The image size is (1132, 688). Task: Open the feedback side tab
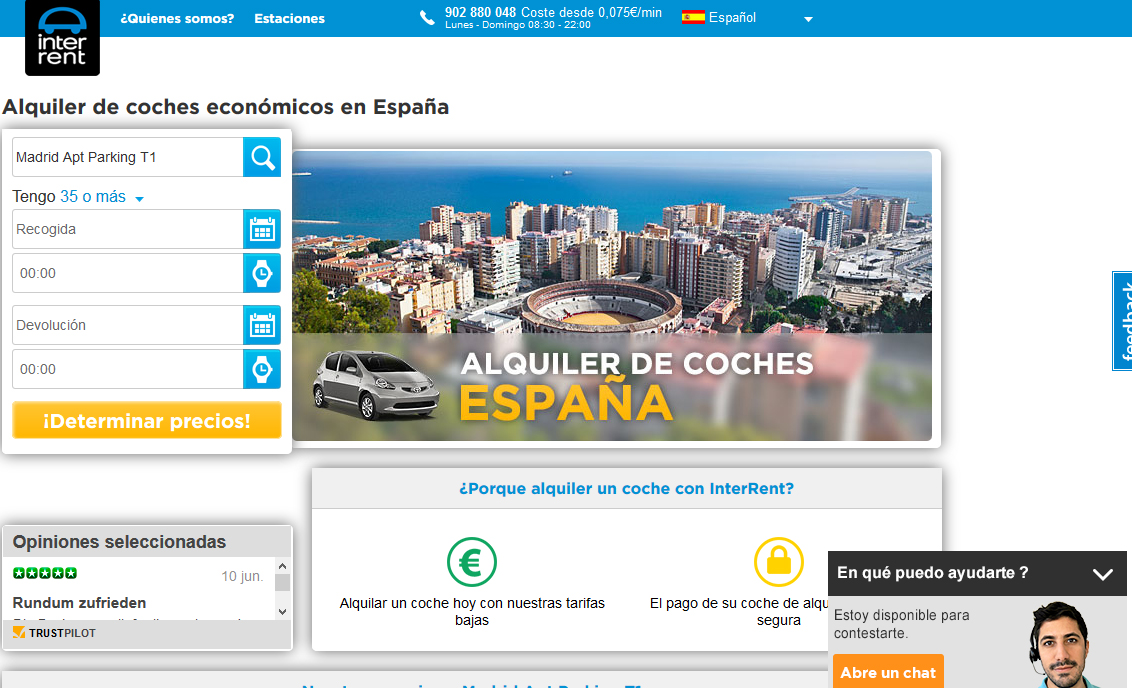click(x=1123, y=321)
